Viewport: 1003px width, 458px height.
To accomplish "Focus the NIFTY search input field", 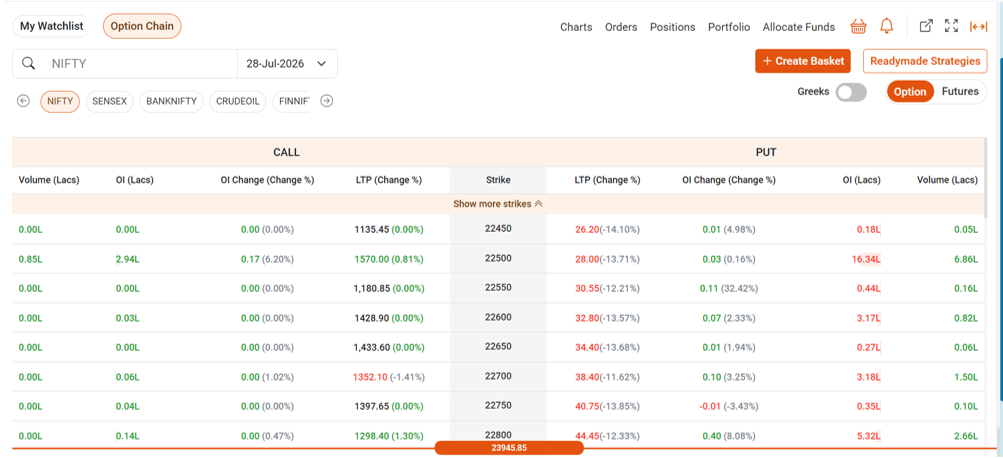I will (x=141, y=63).
